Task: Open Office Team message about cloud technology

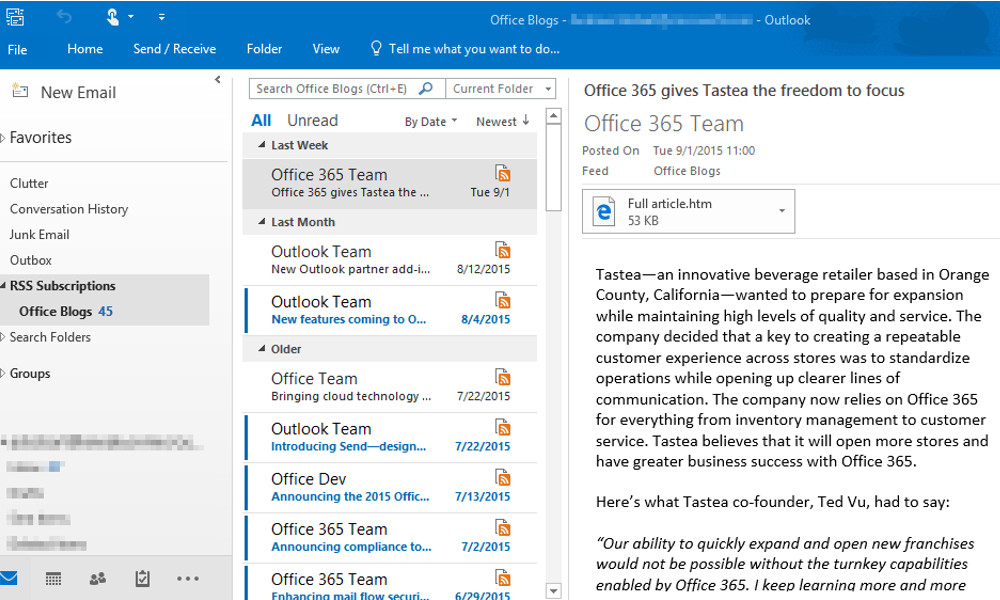Action: click(390, 387)
